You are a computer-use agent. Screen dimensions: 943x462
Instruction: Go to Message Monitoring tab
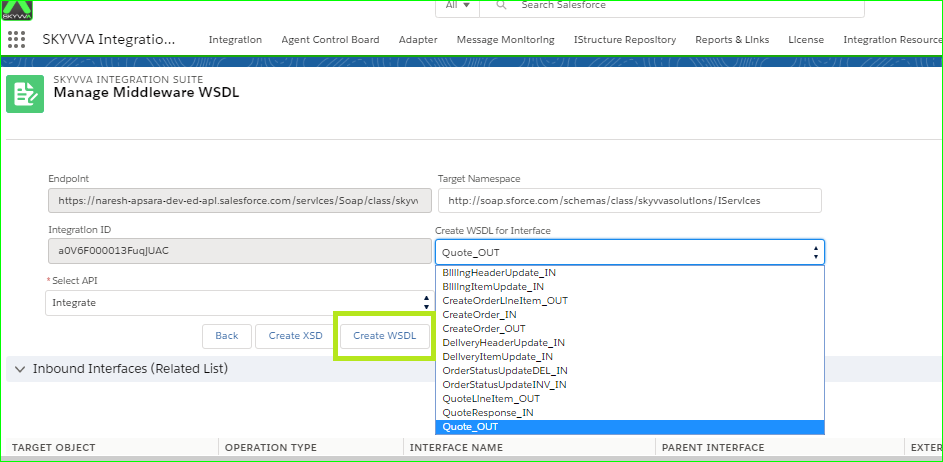[506, 40]
